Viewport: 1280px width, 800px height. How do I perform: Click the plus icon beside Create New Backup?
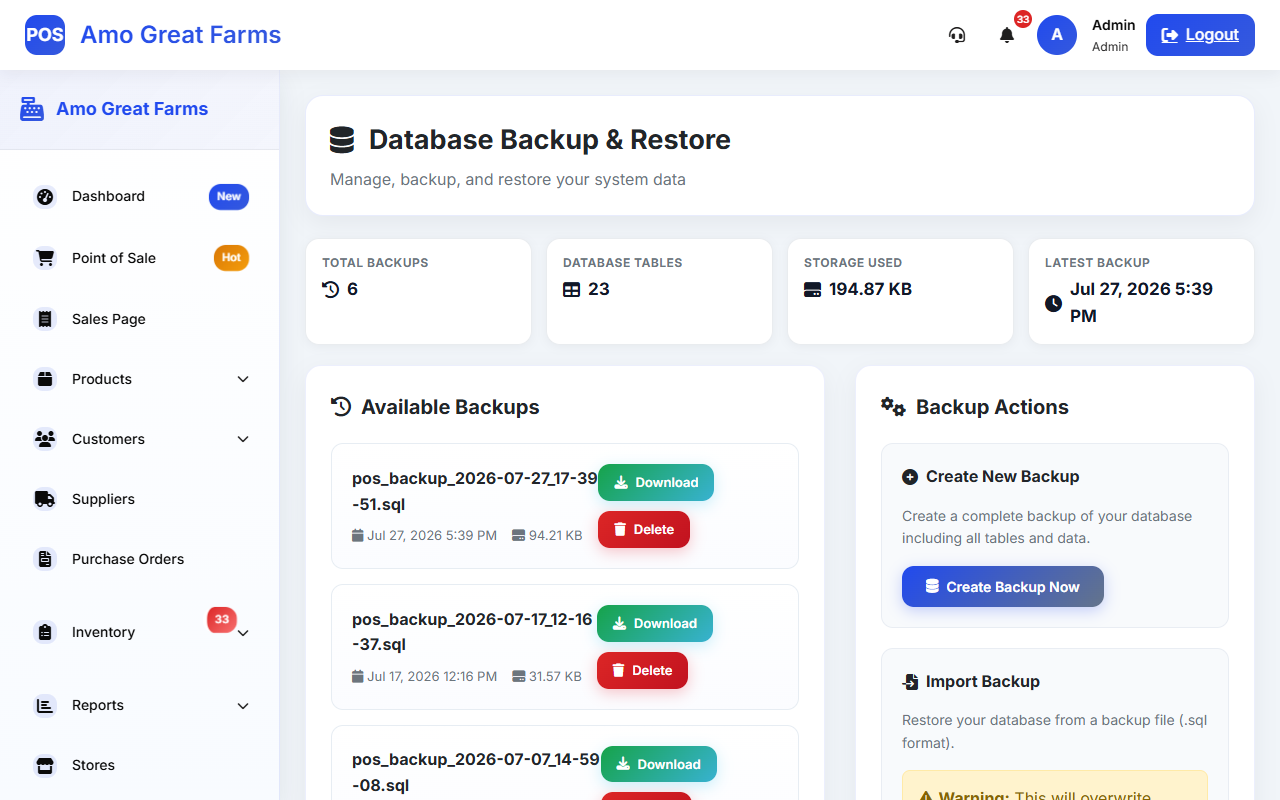(910, 477)
